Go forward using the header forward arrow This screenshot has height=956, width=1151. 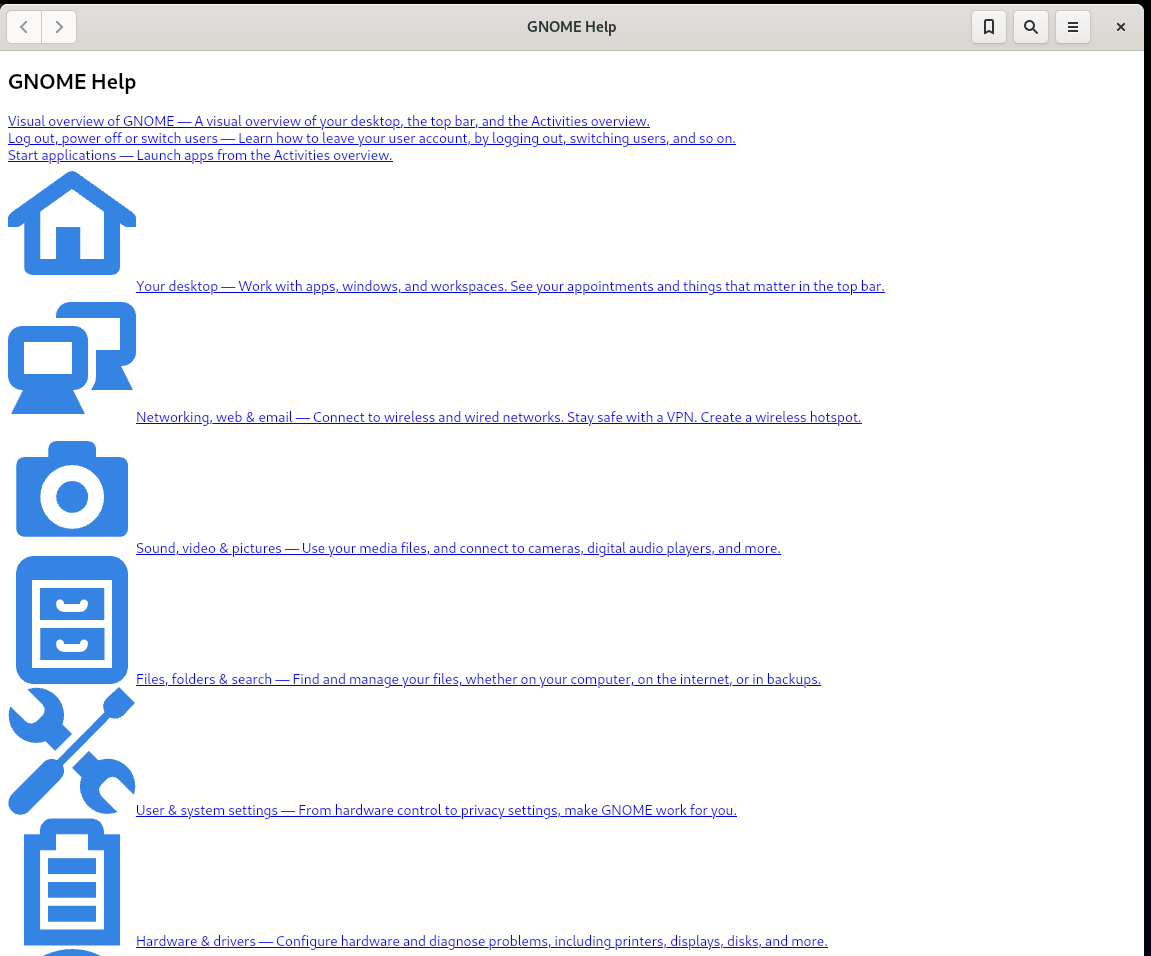point(59,27)
